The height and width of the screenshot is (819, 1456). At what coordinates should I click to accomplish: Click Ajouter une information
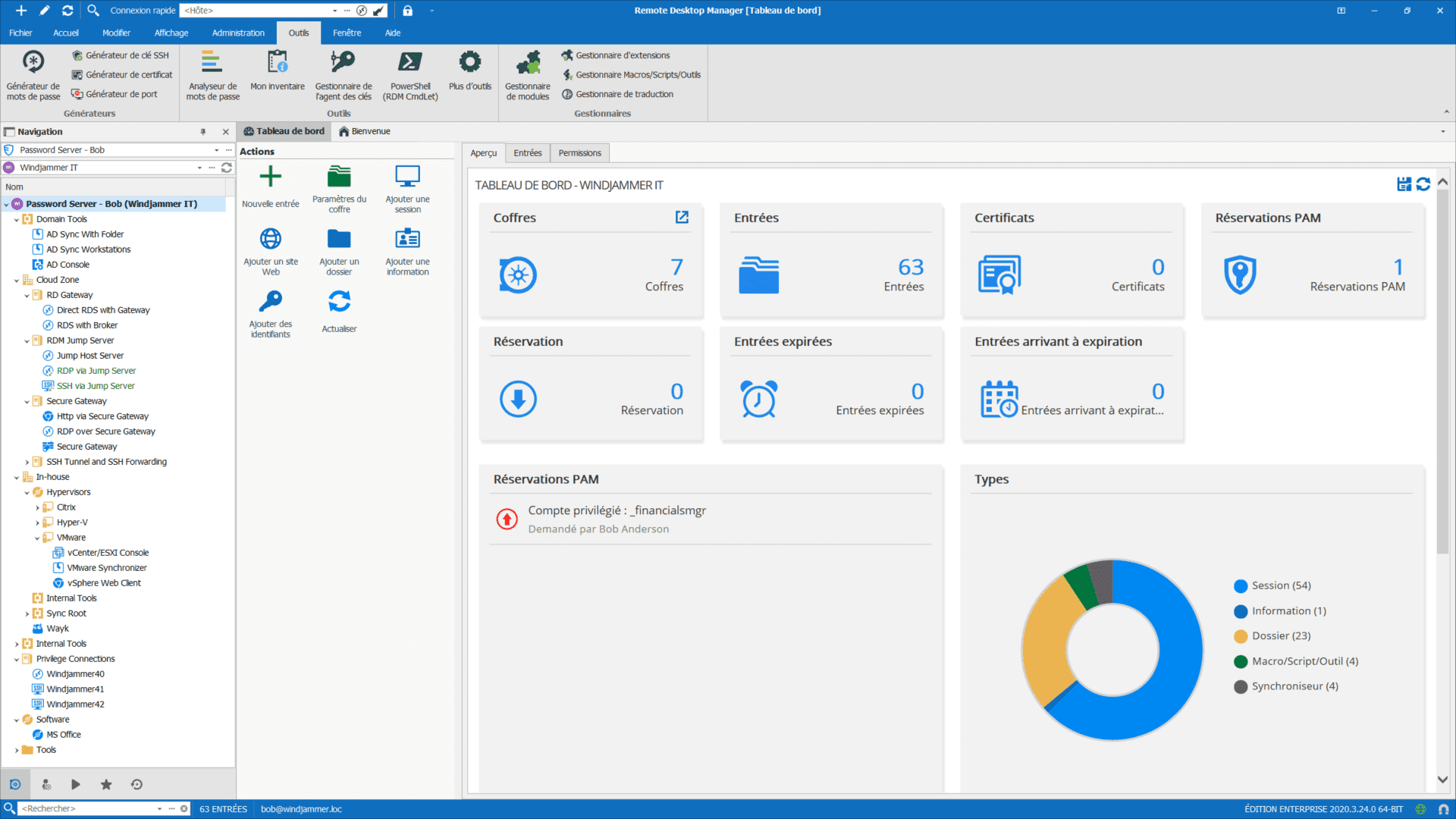[x=407, y=251]
